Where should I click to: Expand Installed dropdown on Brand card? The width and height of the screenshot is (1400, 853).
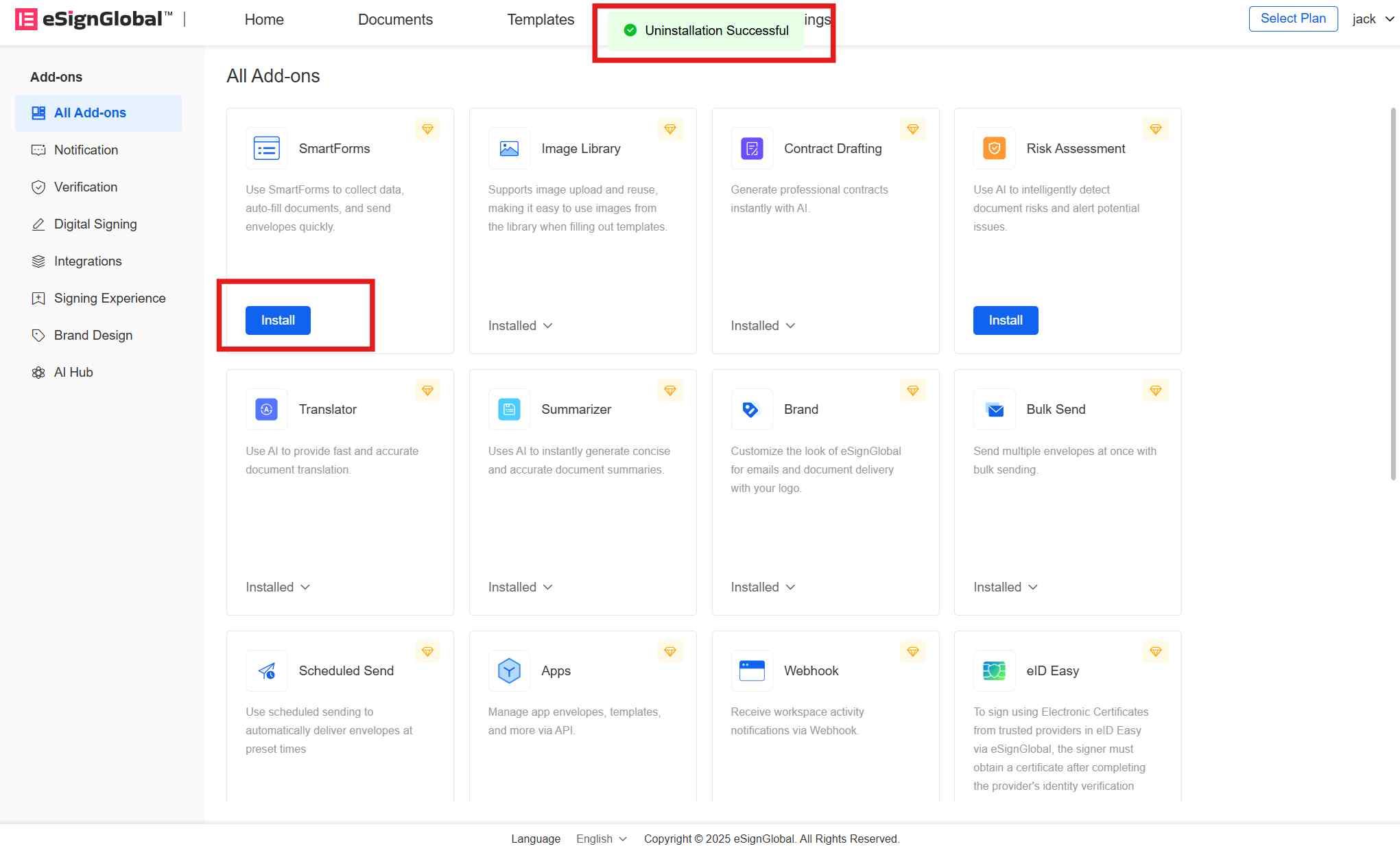point(763,587)
